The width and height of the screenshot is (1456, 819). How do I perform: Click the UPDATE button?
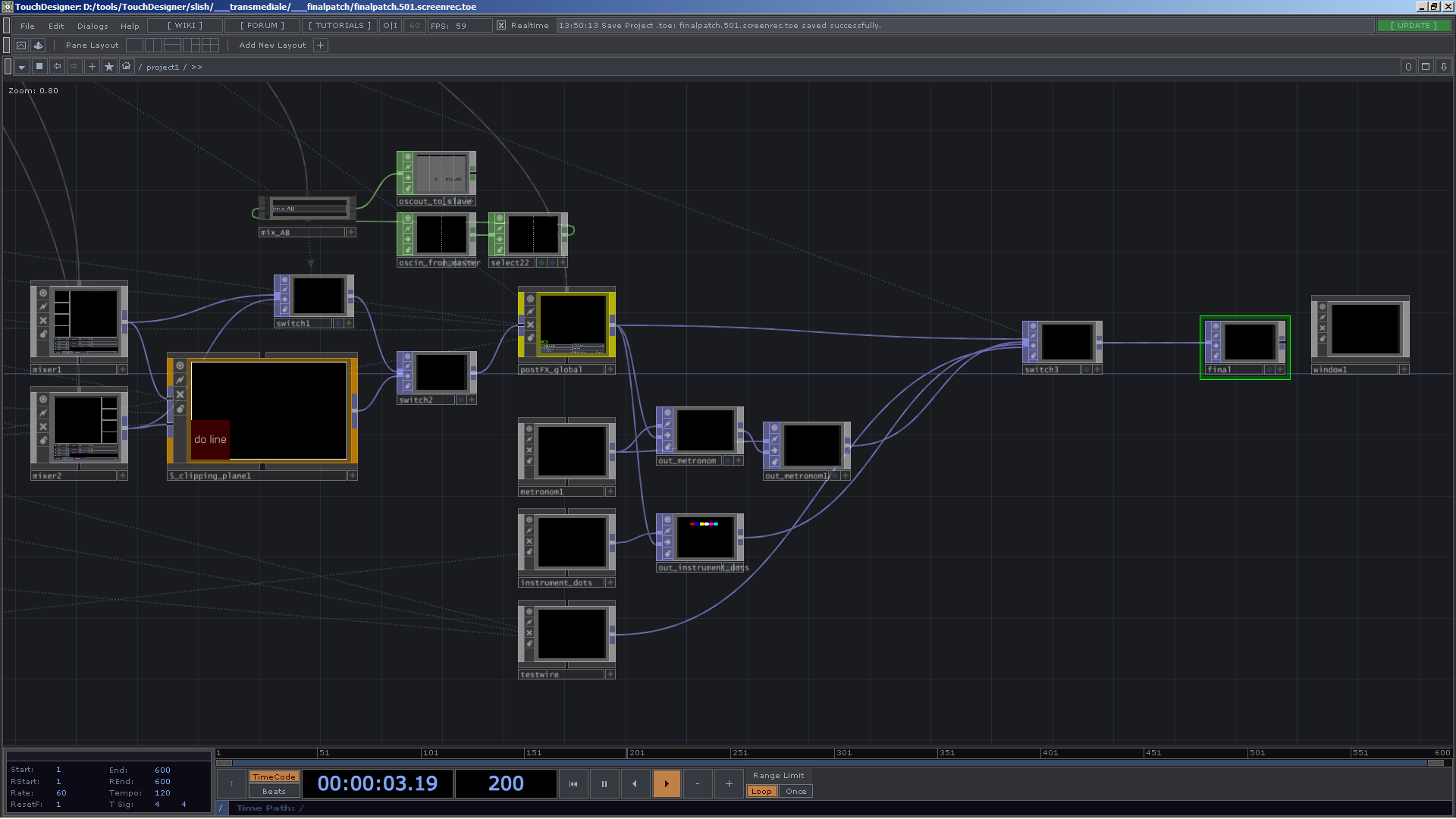click(x=1414, y=26)
